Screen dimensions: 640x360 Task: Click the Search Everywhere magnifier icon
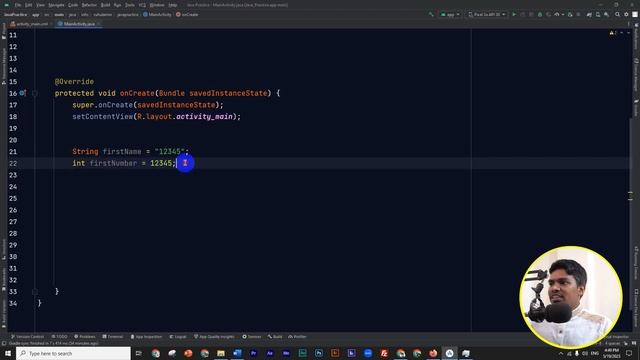[x=618, y=14]
